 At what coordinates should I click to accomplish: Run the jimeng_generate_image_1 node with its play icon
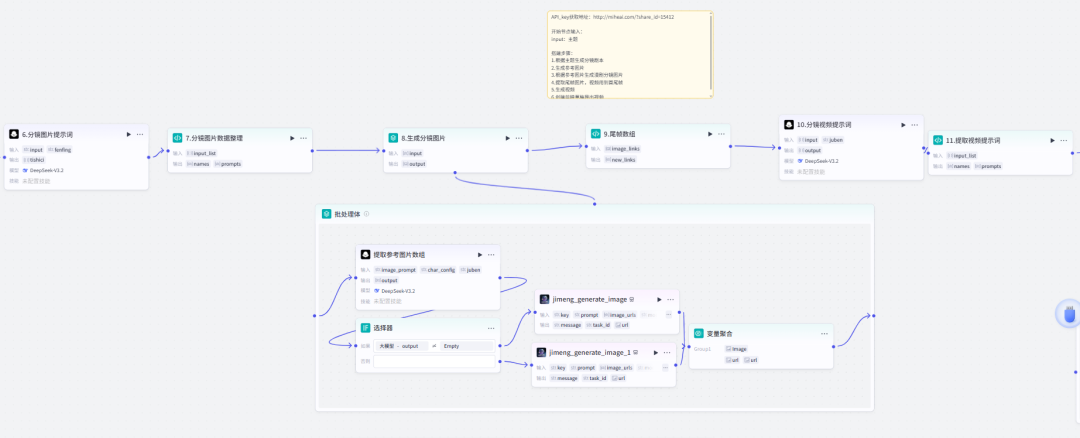656,352
